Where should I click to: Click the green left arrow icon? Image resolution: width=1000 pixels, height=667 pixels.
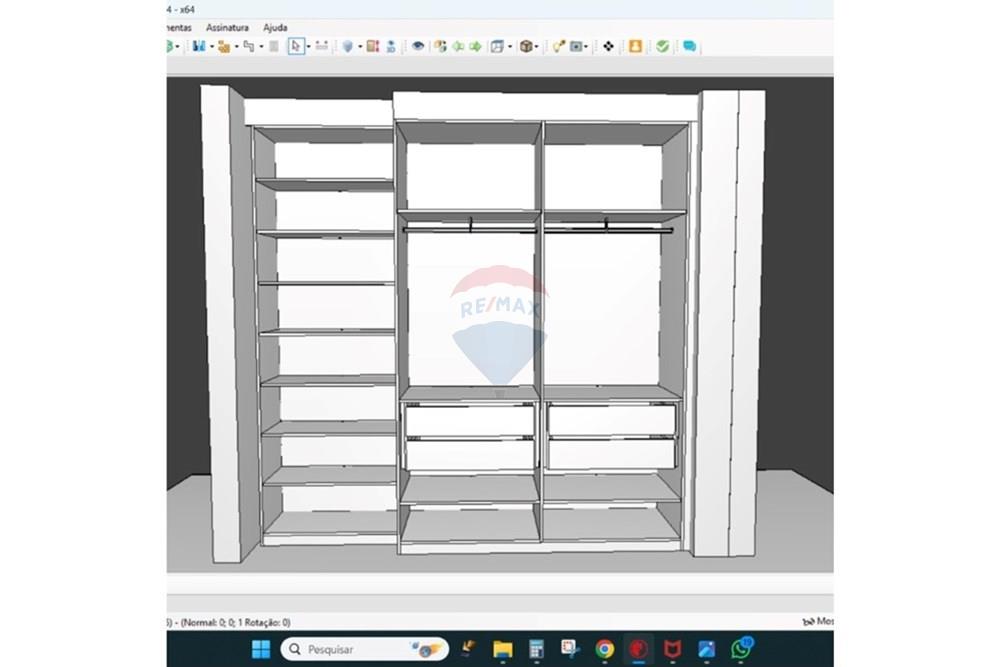click(458, 46)
